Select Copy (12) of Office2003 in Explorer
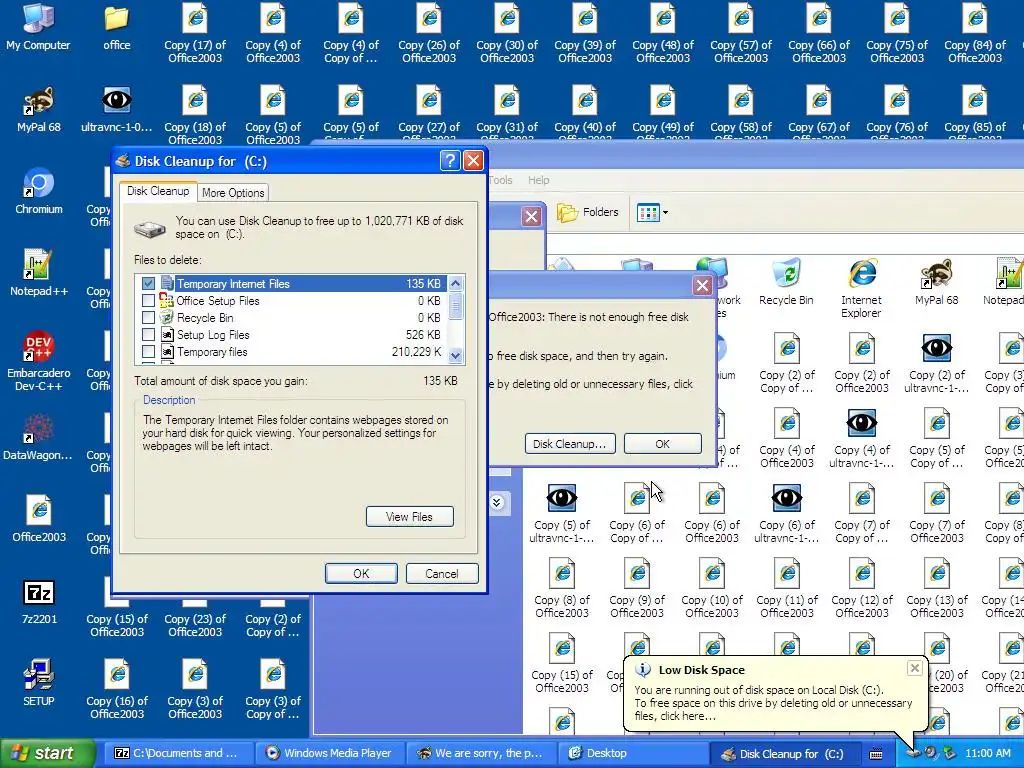Image resolution: width=1024 pixels, height=768 pixels. pyautogui.click(x=861, y=589)
